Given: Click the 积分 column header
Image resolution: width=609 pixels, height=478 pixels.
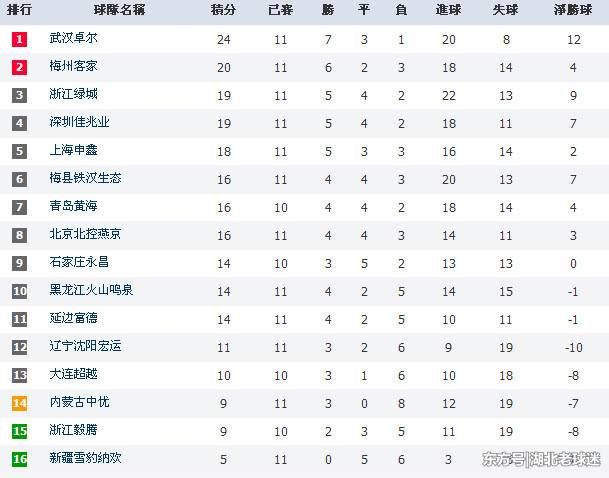Looking at the screenshot, I should pyautogui.click(x=223, y=11).
